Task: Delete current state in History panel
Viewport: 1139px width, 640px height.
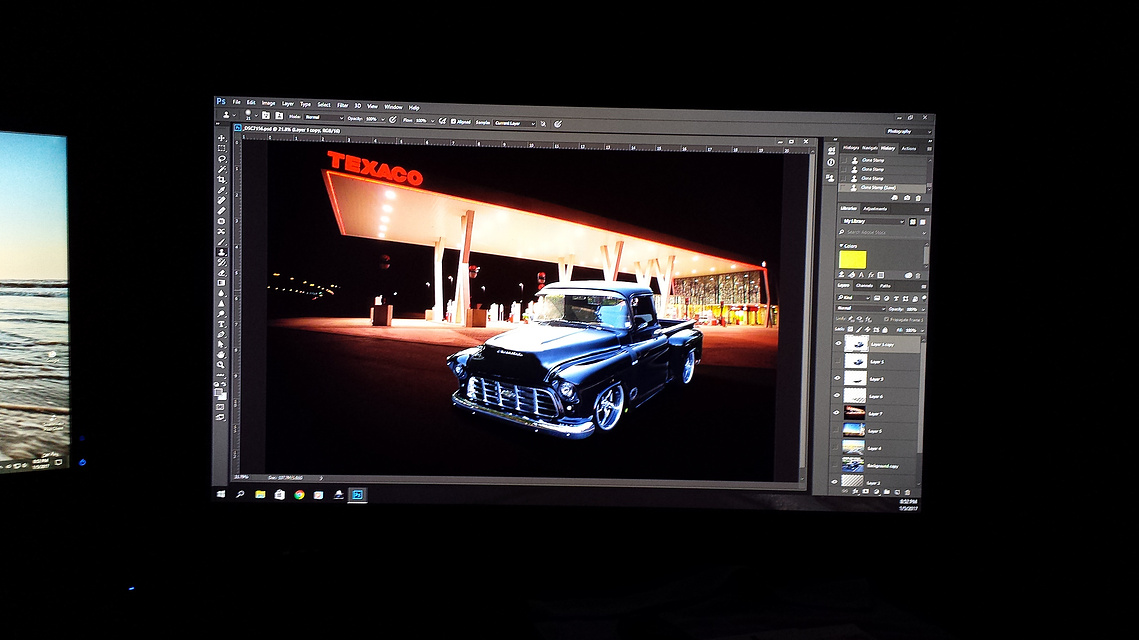Action: (918, 198)
